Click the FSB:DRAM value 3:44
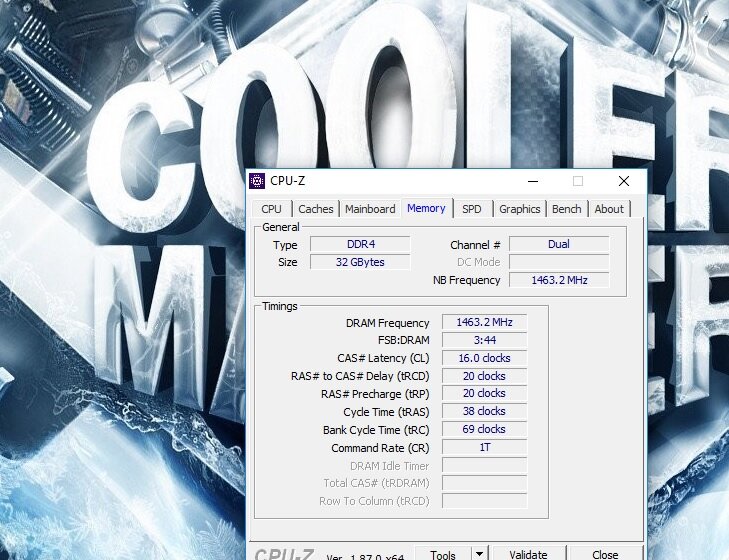Image resolution: width=729 pixels, height=560 pixels. (x=484, y=340)
